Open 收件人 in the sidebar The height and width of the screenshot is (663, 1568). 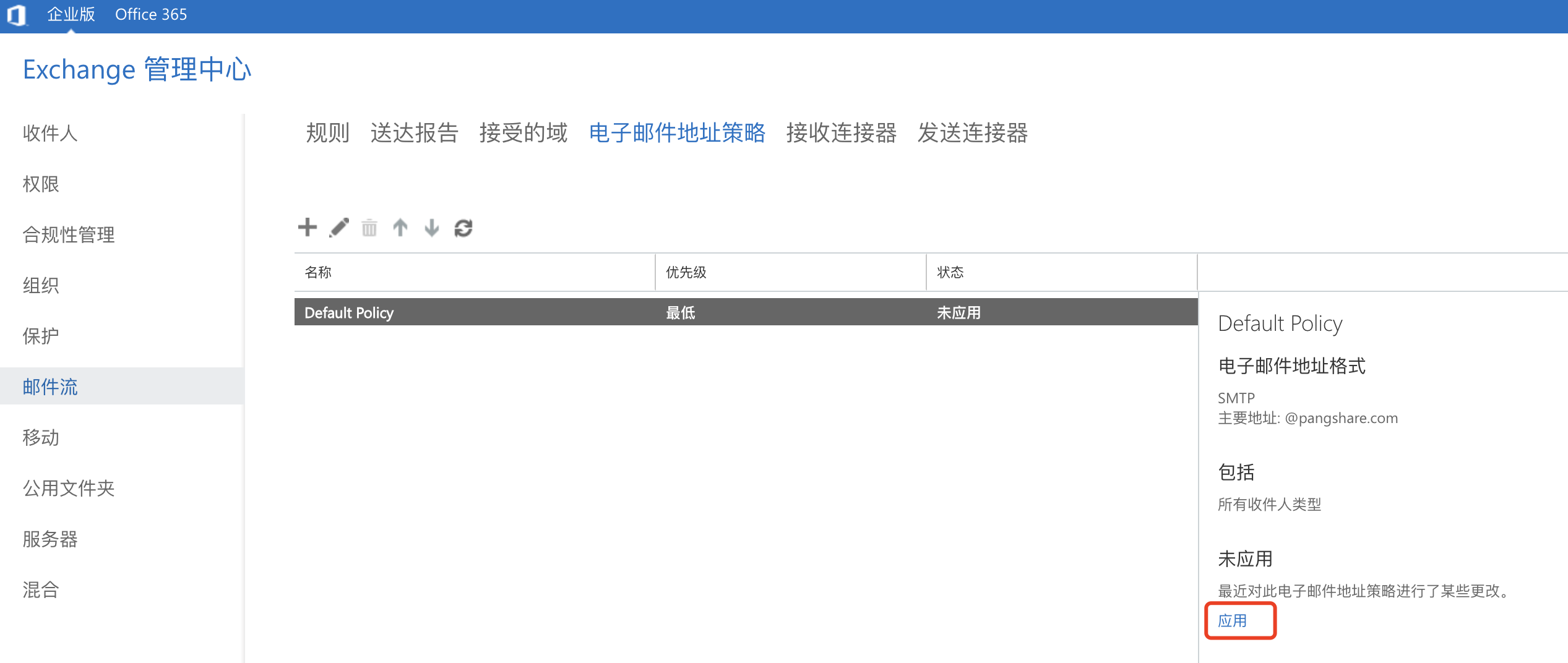[x=50, y=133]
